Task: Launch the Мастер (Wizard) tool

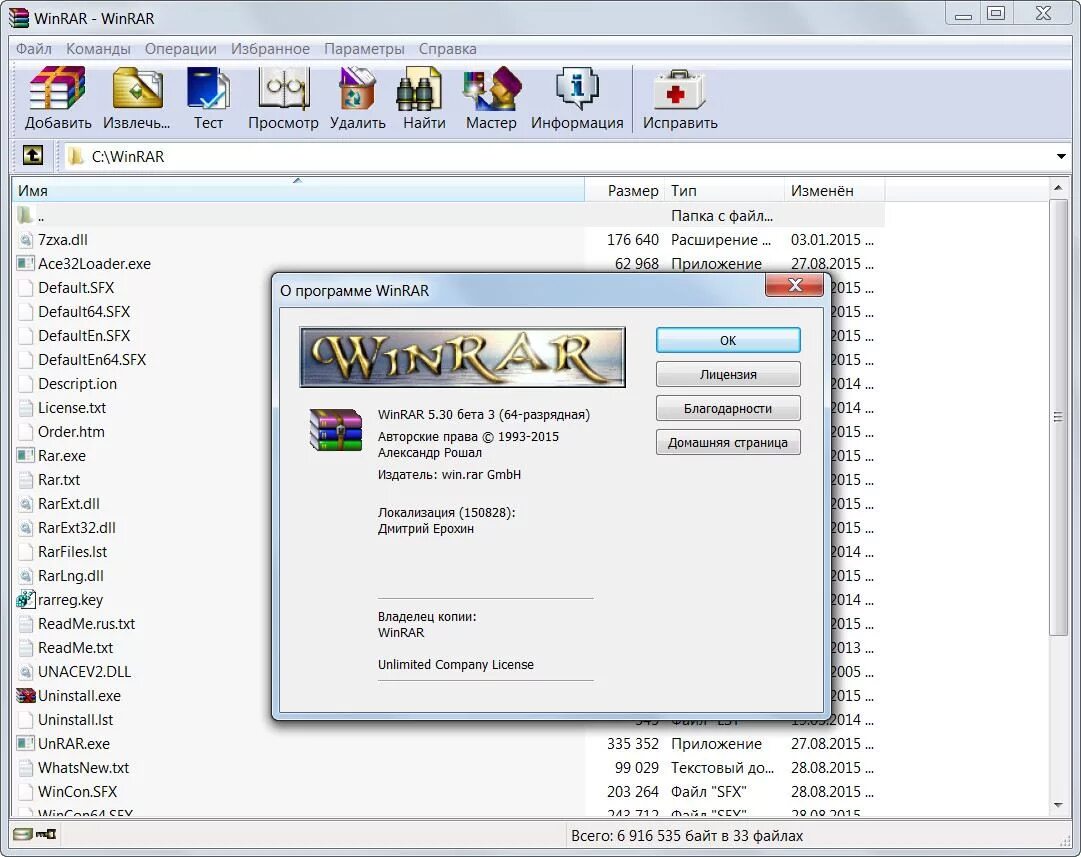Action: tap(491, 88)
